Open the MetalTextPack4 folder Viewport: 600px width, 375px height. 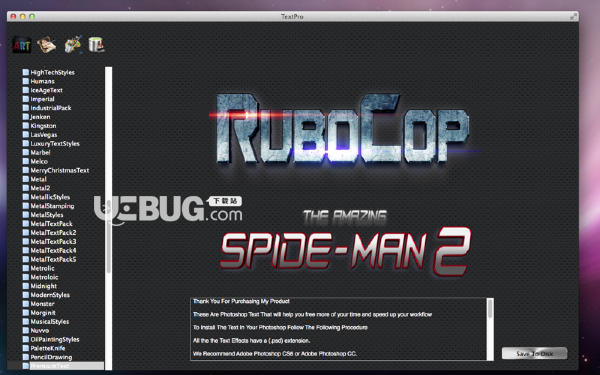pyautogui.click(x=49, y=250)
